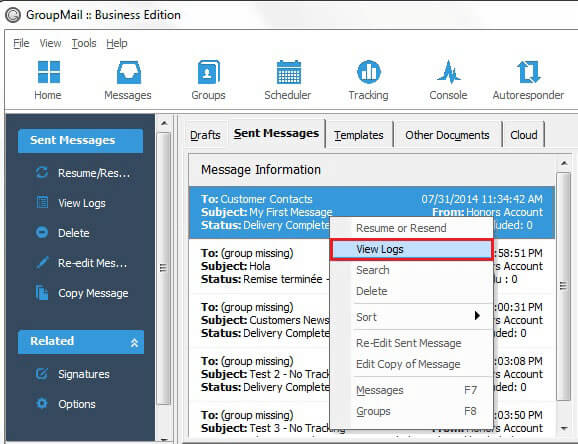This screenshot has height=444, width=578.
Task: Expand the Sort submenu arrow
Action: (x=477, y=316)
